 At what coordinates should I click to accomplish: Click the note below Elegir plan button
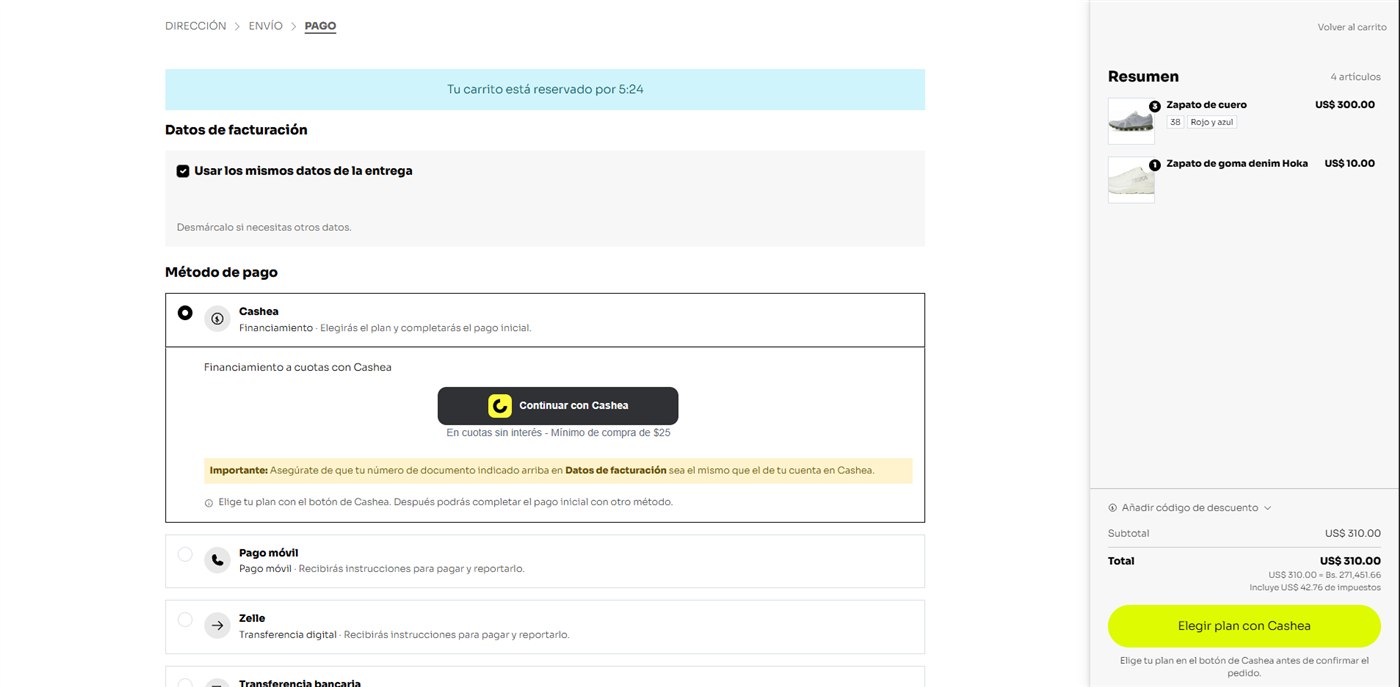click(1244, 667)
